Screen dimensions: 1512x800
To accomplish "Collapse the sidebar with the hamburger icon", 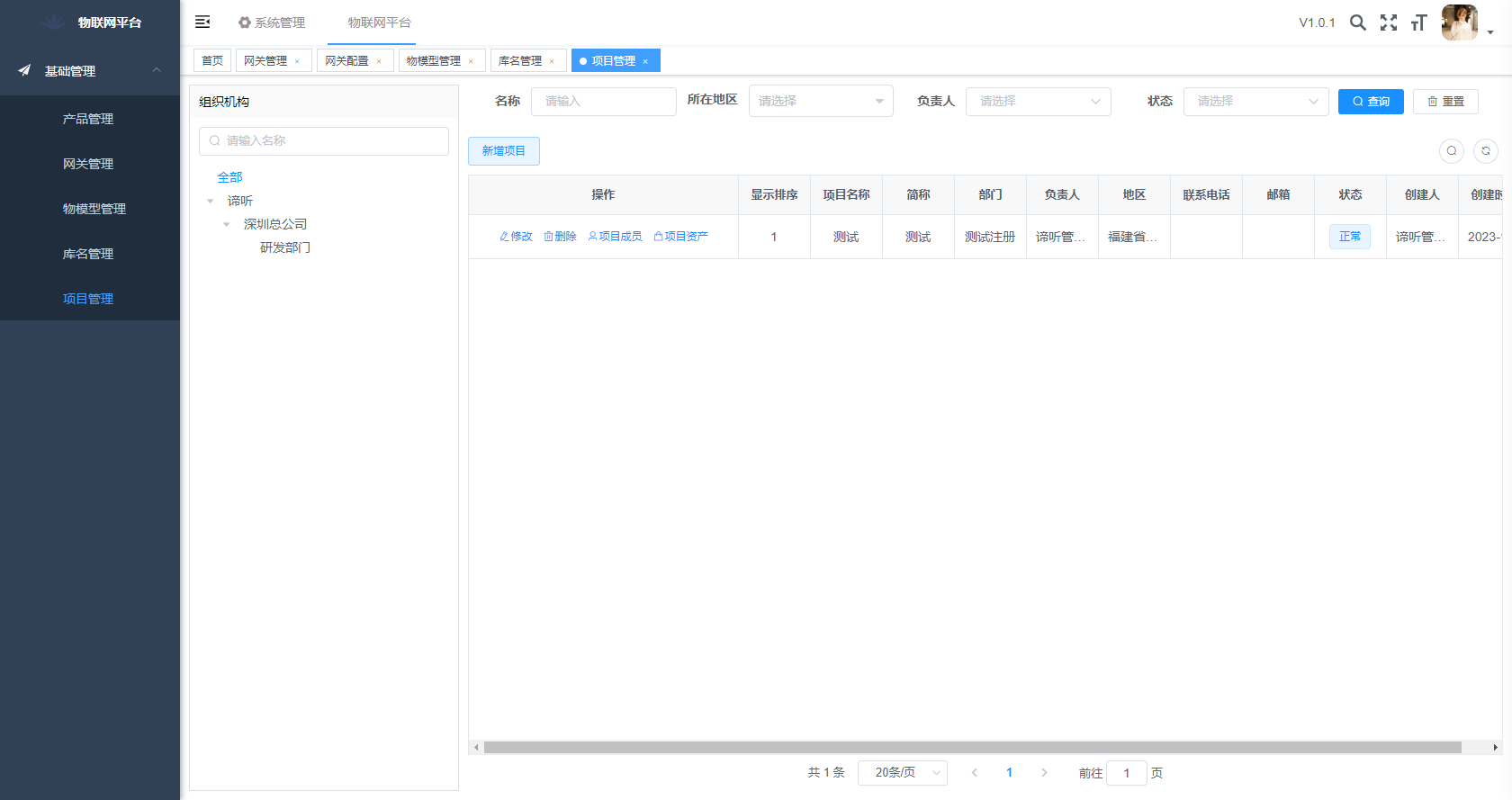I will [202, 22].
